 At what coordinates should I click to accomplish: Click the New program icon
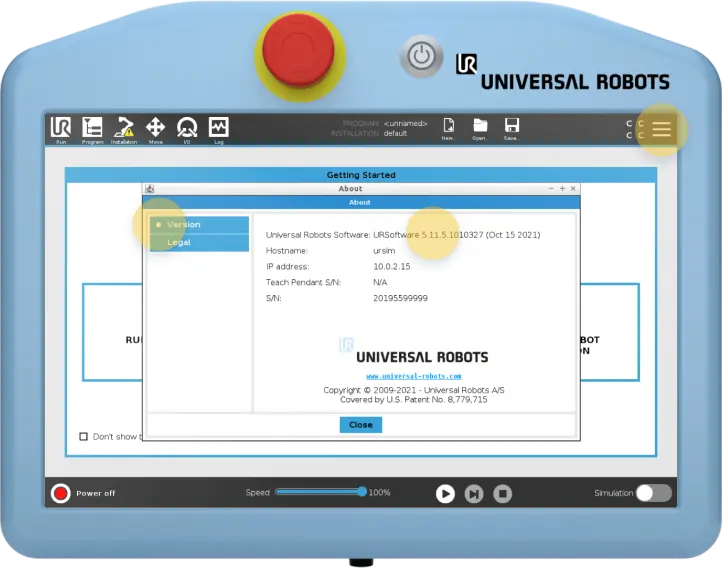[x=449, y=127]
